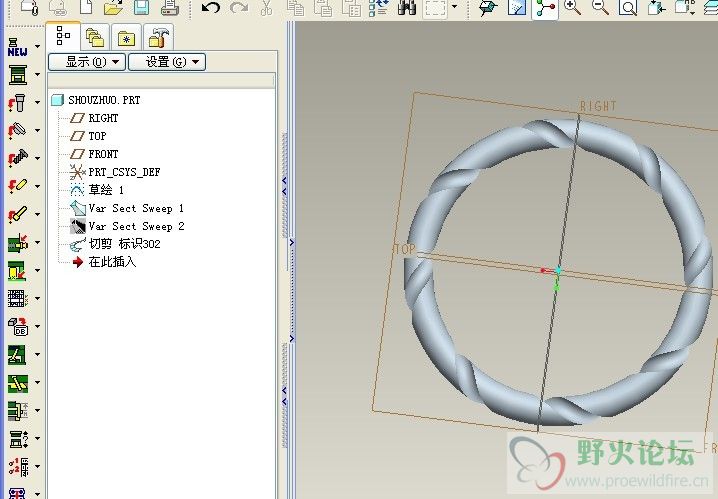718x499 pixels.
Task: Print the model with the printer icon
Action: 169,7
